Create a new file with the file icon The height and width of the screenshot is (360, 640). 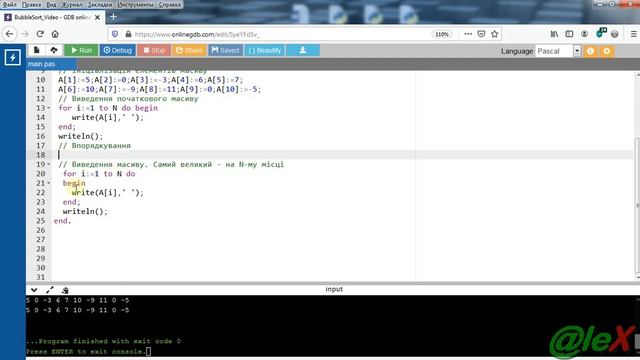tap(37, 50)
